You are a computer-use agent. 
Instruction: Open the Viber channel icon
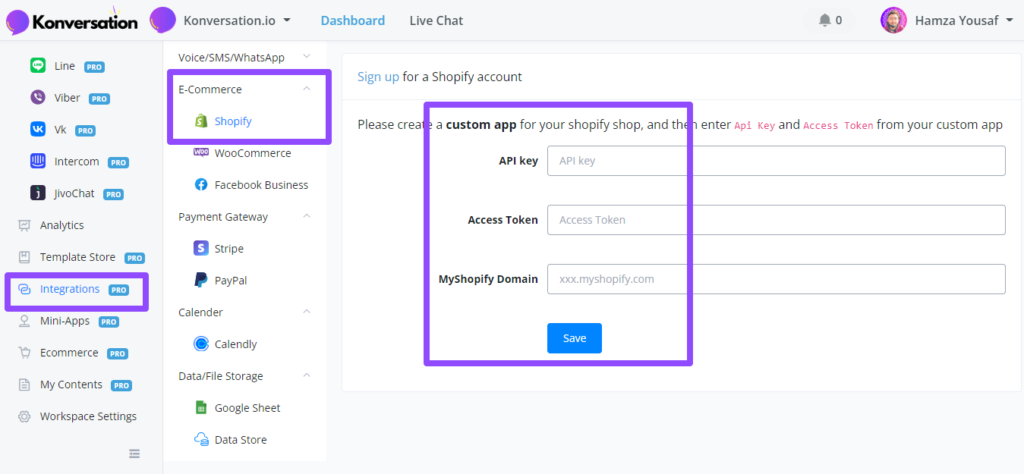(38, 98)
